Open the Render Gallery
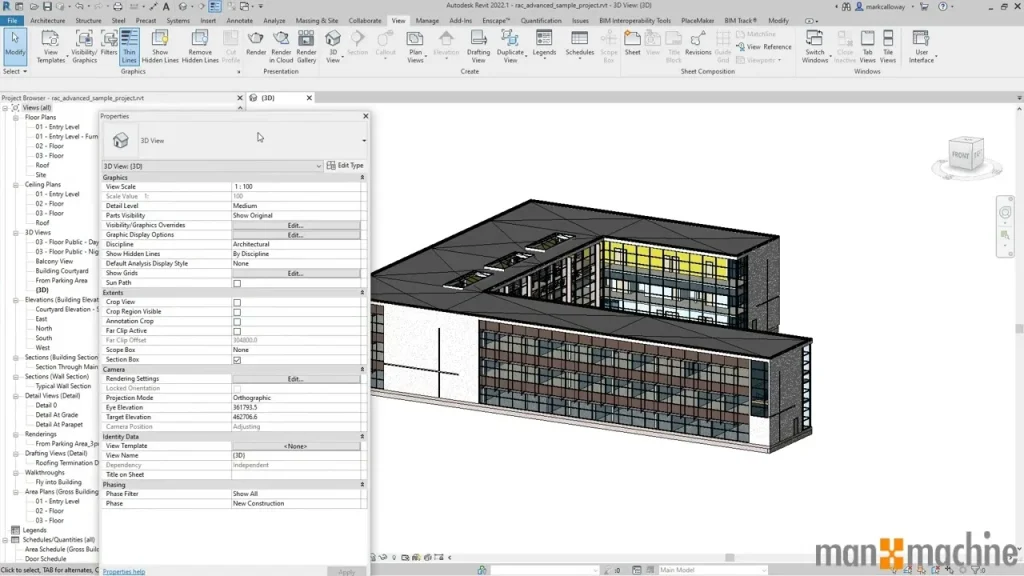The height and width of the screenshot is (576, 1024). [306, 47]
